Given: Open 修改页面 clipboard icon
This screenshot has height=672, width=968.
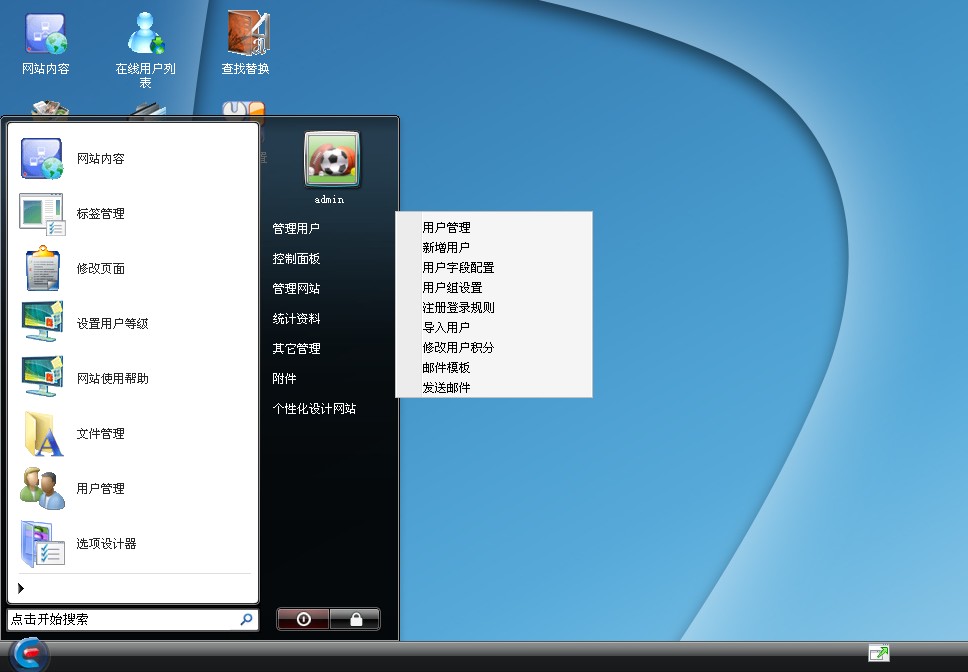Looking at the screenshot, I should tap(42, 269).
